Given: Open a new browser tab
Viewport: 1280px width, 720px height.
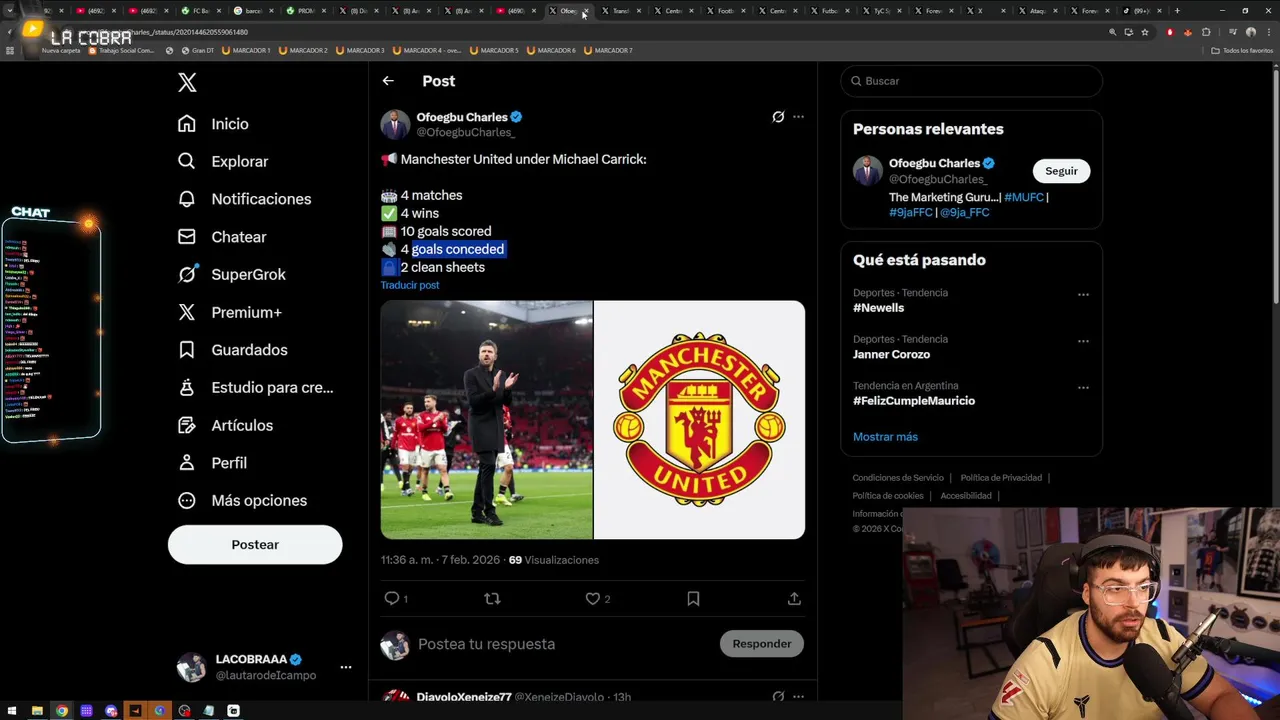Looking at the screenshot, I should [x=1177, y=11].
